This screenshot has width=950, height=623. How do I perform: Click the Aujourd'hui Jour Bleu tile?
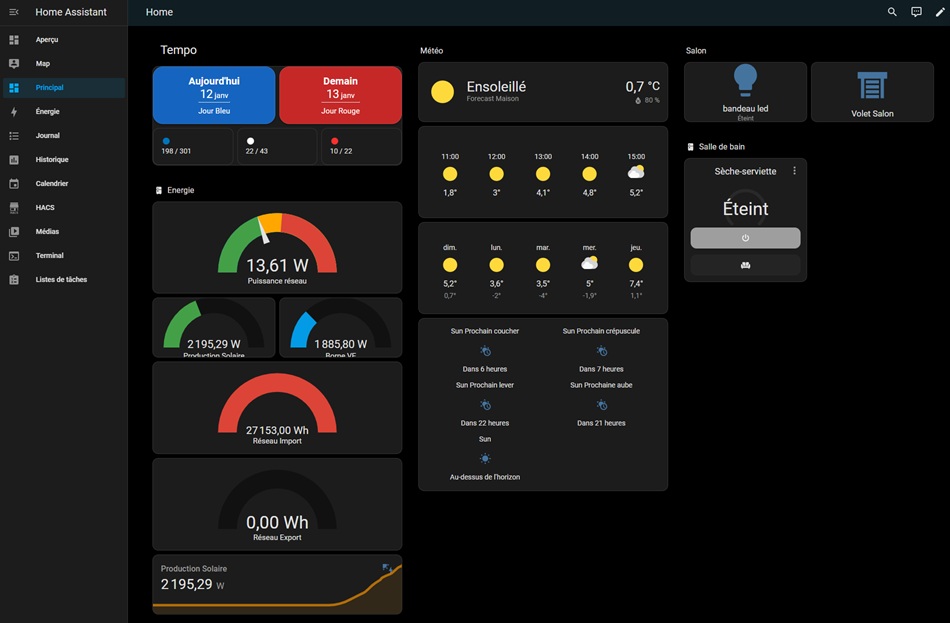click(x=214, y=95)
